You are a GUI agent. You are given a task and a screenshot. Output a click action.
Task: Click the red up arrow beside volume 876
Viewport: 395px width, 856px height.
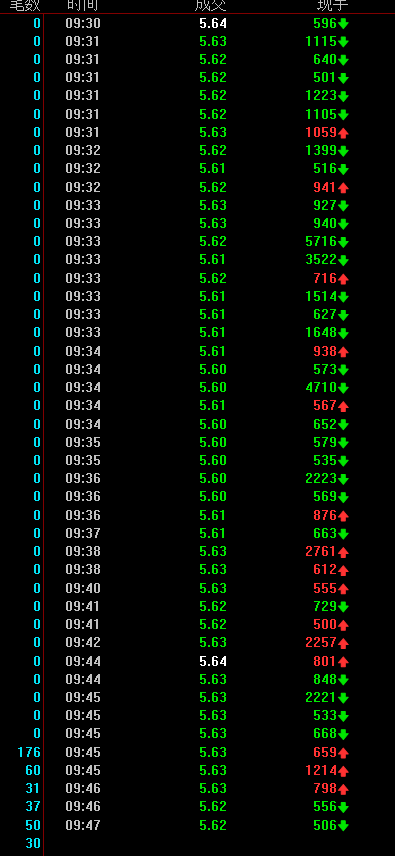(343, 515)
